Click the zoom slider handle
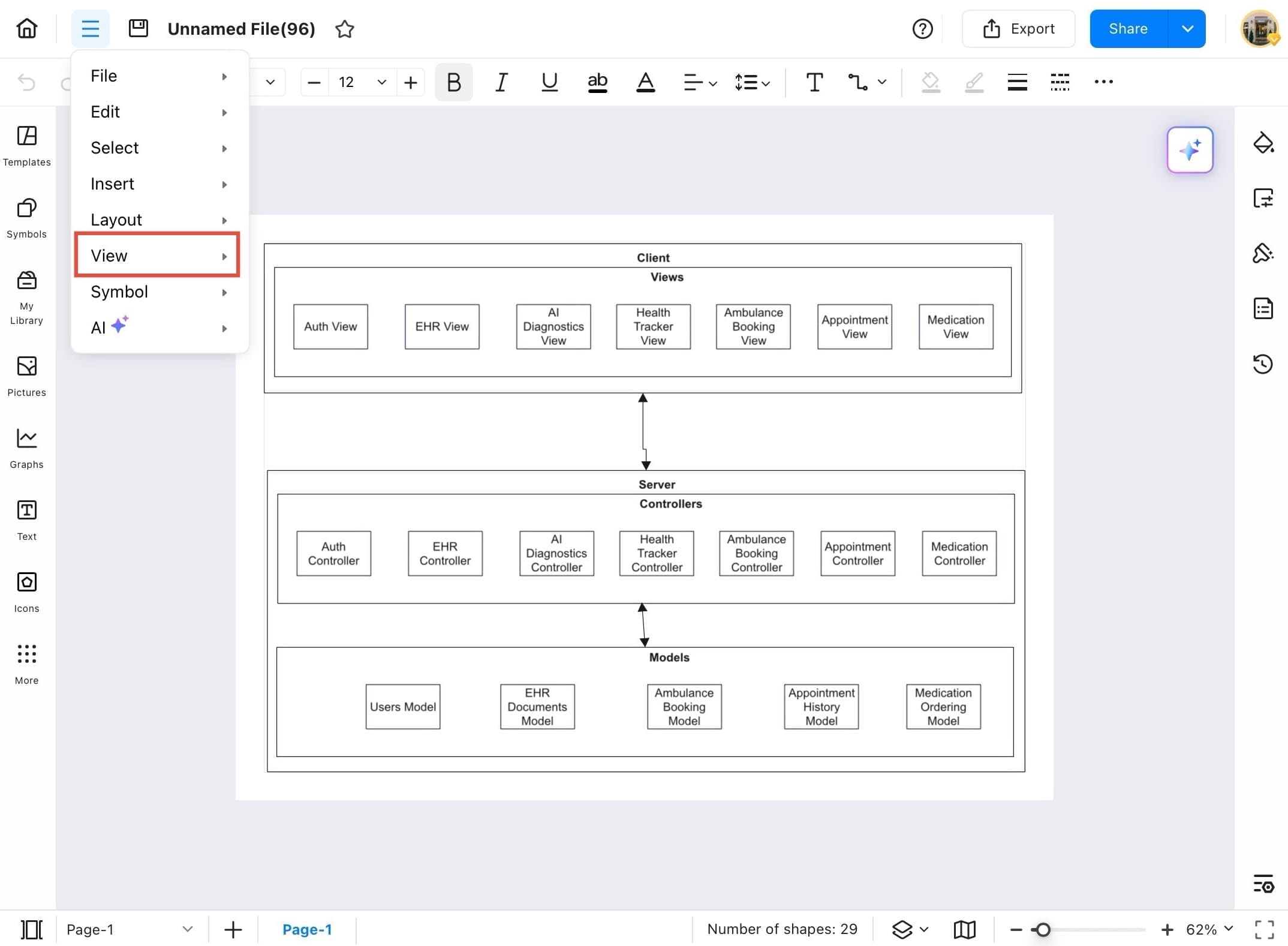This screenshot has width=1288, height=946. tap(1043, 929)
